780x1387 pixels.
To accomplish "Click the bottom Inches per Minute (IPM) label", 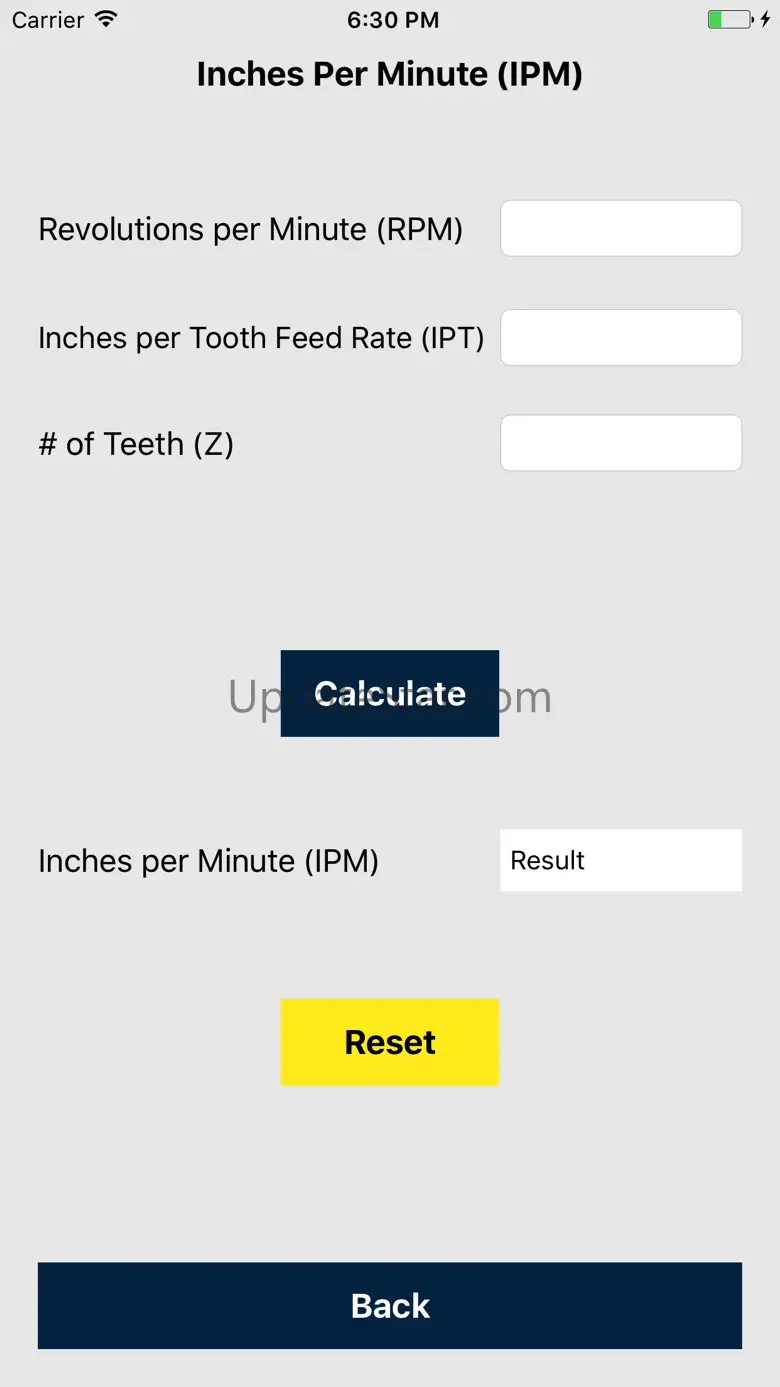I will click(x=208, y=861).
